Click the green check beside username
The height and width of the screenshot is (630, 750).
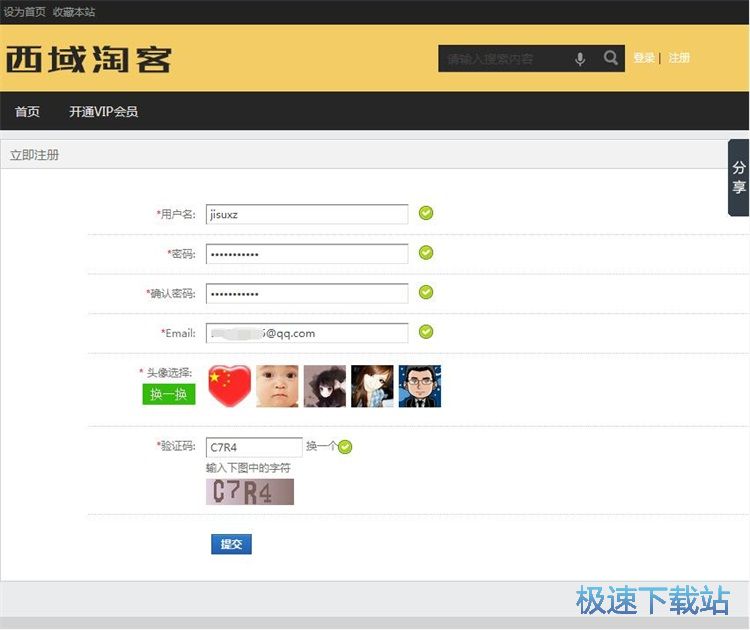coord(426,213)
